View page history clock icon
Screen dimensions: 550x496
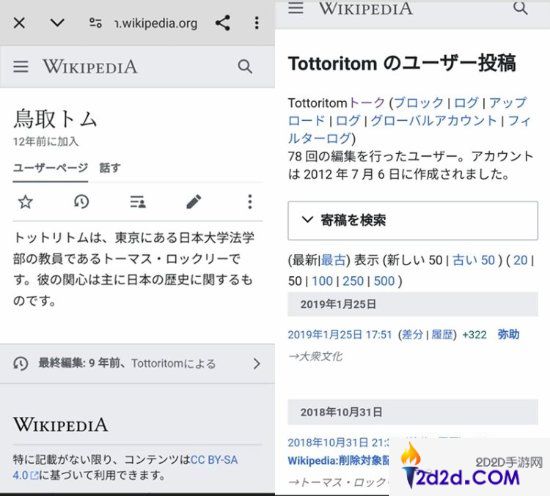coord(81,202)
